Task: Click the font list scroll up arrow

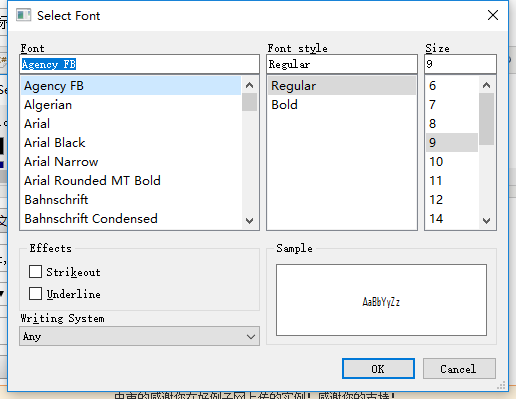Action: pyautogui.click(x=249, y=86)
